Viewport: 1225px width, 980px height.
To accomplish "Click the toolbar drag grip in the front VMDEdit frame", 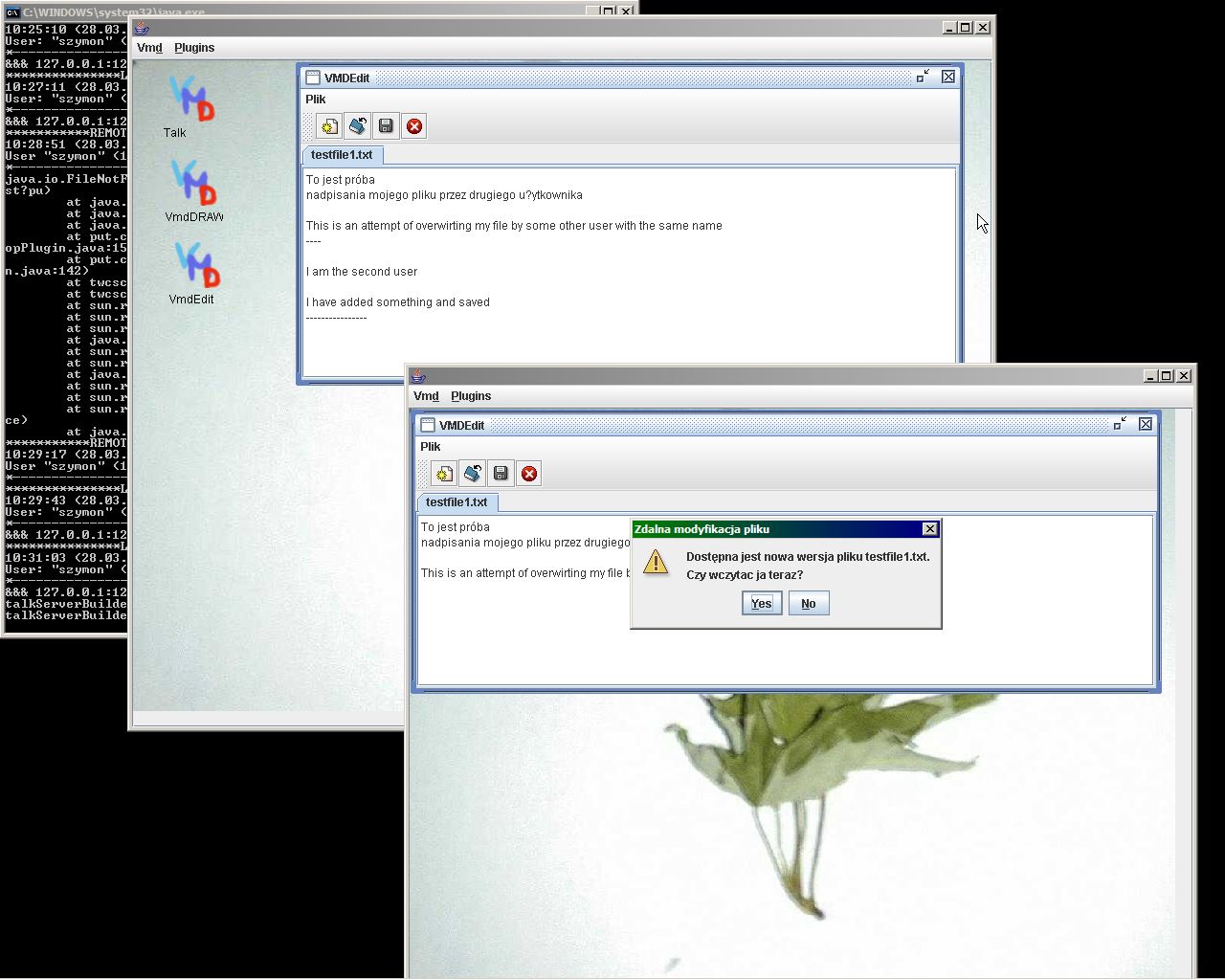I will pyautogui.click(x=423, y=473).
